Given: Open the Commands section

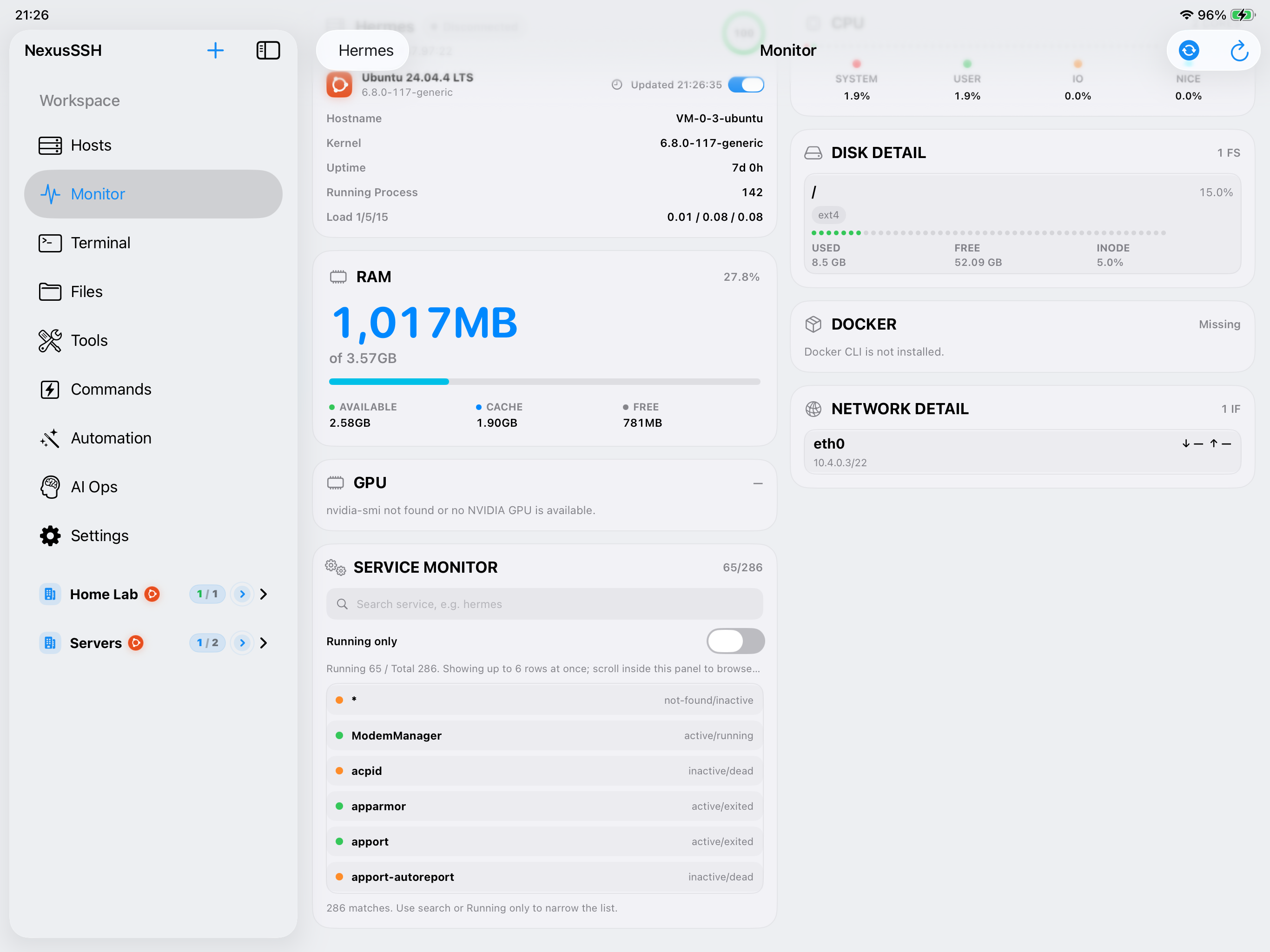Looking at the screenshot, I should [x=153, y=389].
